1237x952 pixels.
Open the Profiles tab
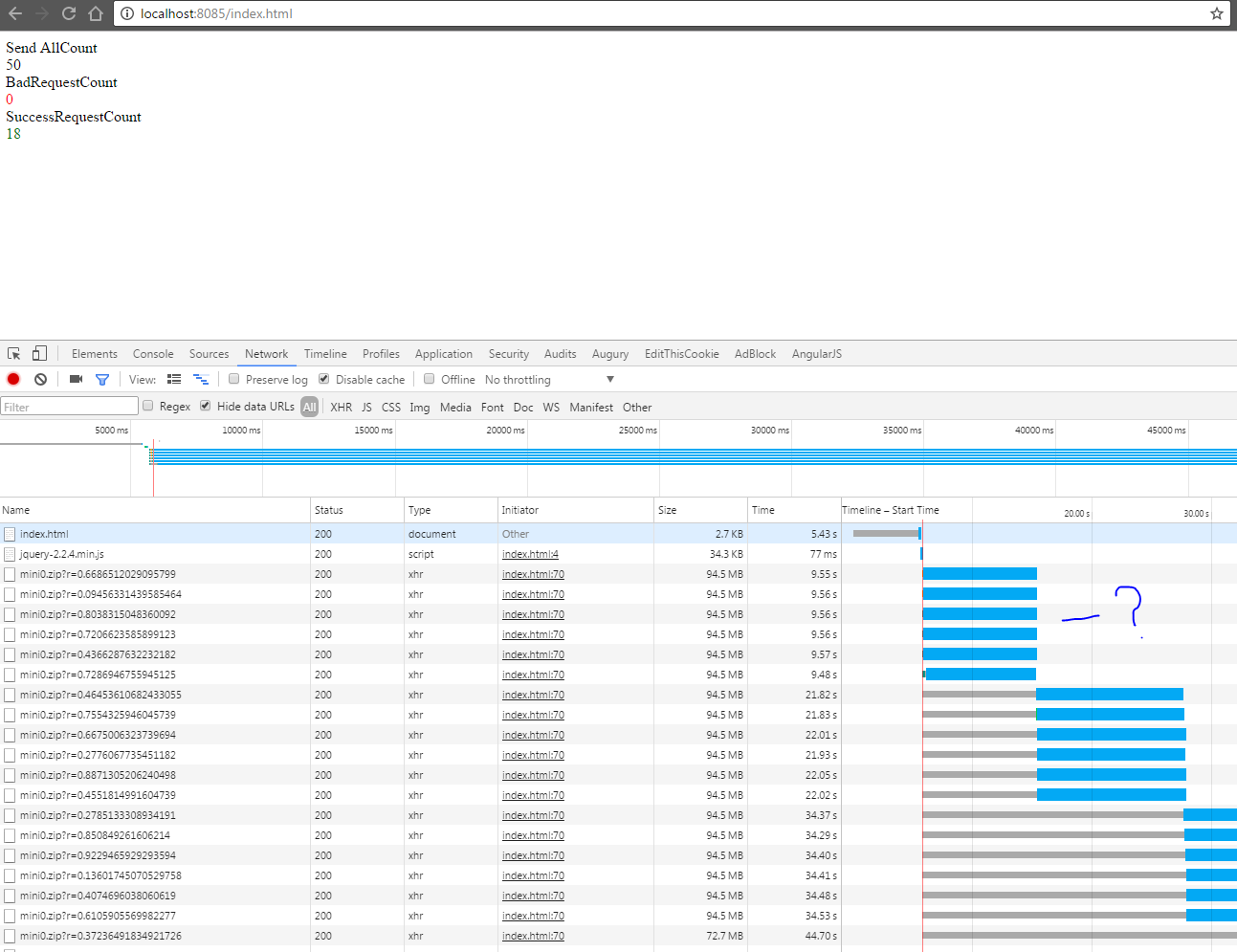tap(381, 354)
